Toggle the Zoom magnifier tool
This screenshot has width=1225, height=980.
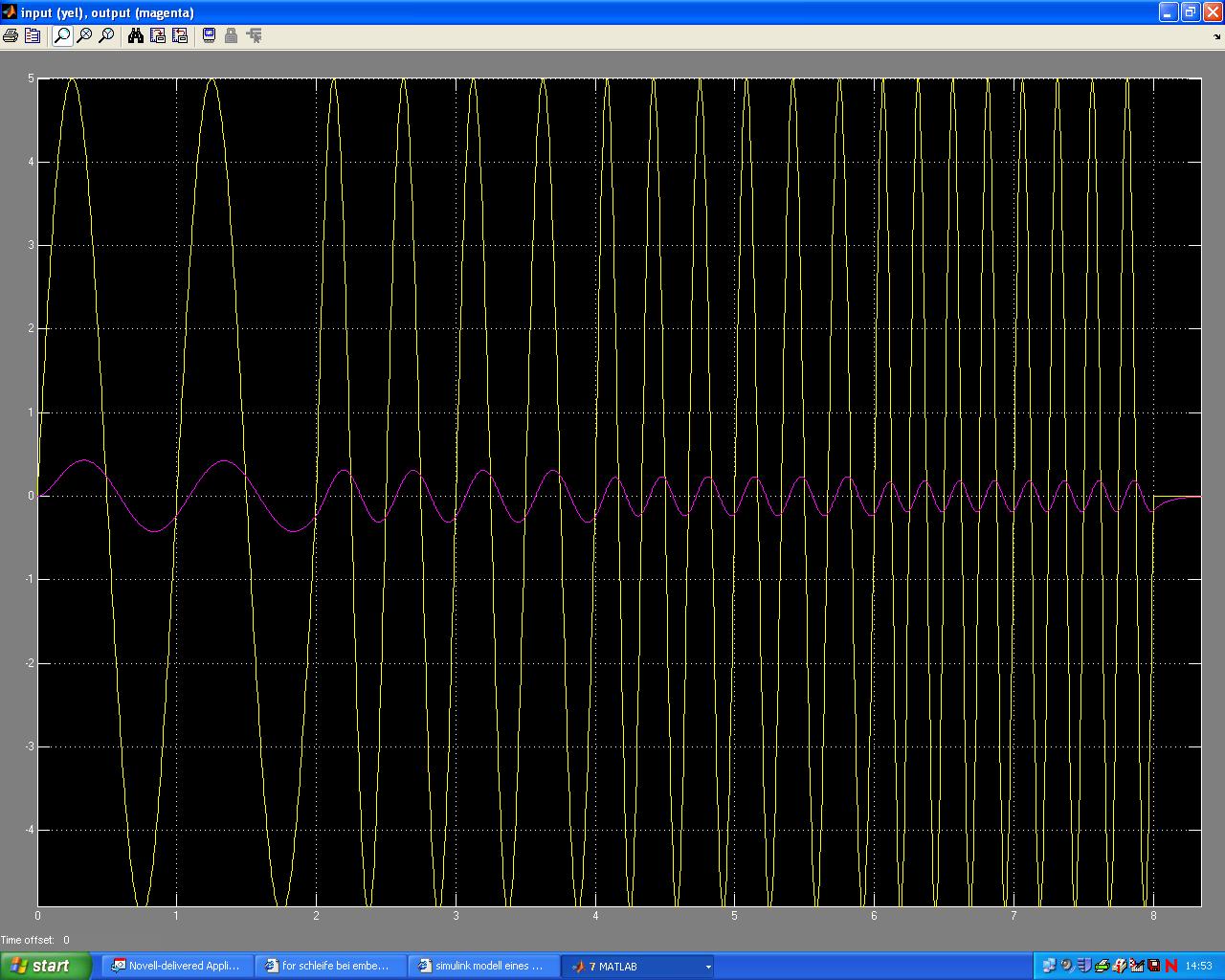coord(62,35)
